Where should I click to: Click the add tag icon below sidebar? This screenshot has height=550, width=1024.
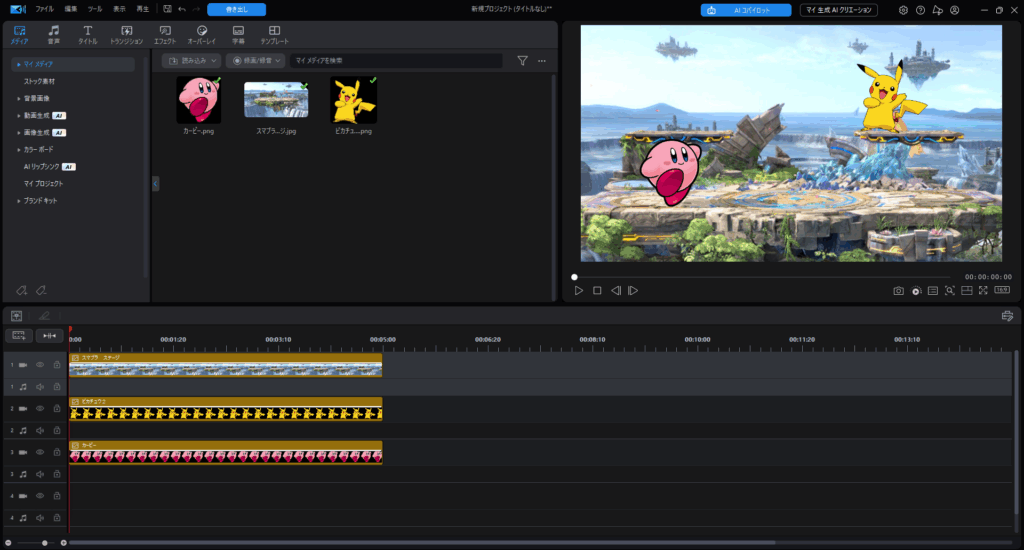[22, 290]
